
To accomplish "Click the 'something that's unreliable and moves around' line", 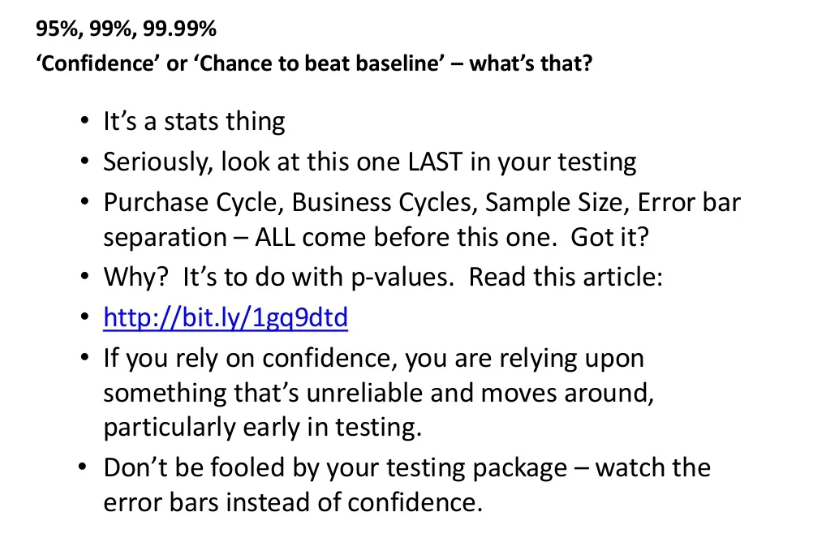I will click(x=379, y=393).
